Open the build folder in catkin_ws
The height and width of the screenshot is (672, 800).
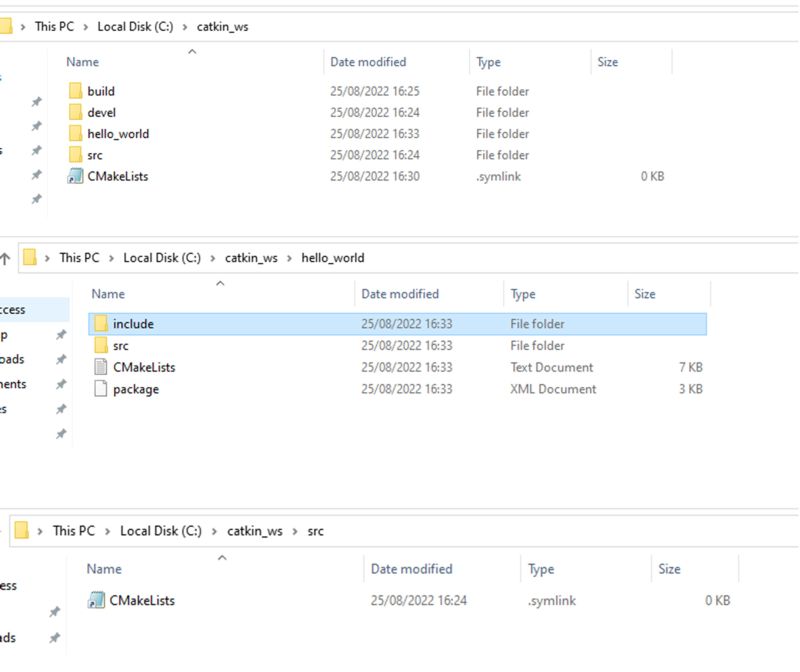click(x=100, y=91)
